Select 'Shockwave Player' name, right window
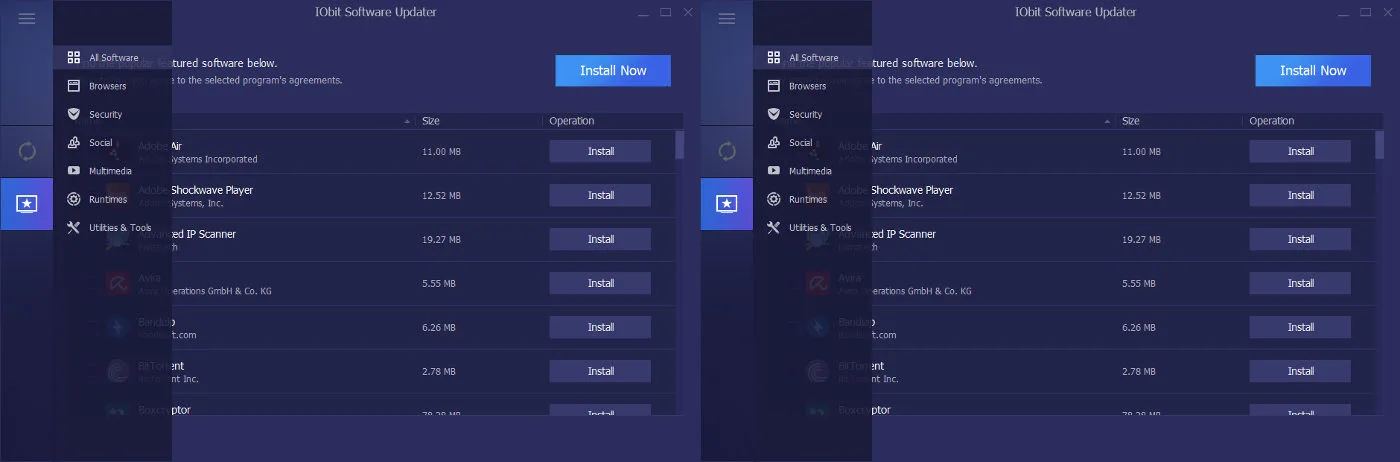 coord(912,190)
